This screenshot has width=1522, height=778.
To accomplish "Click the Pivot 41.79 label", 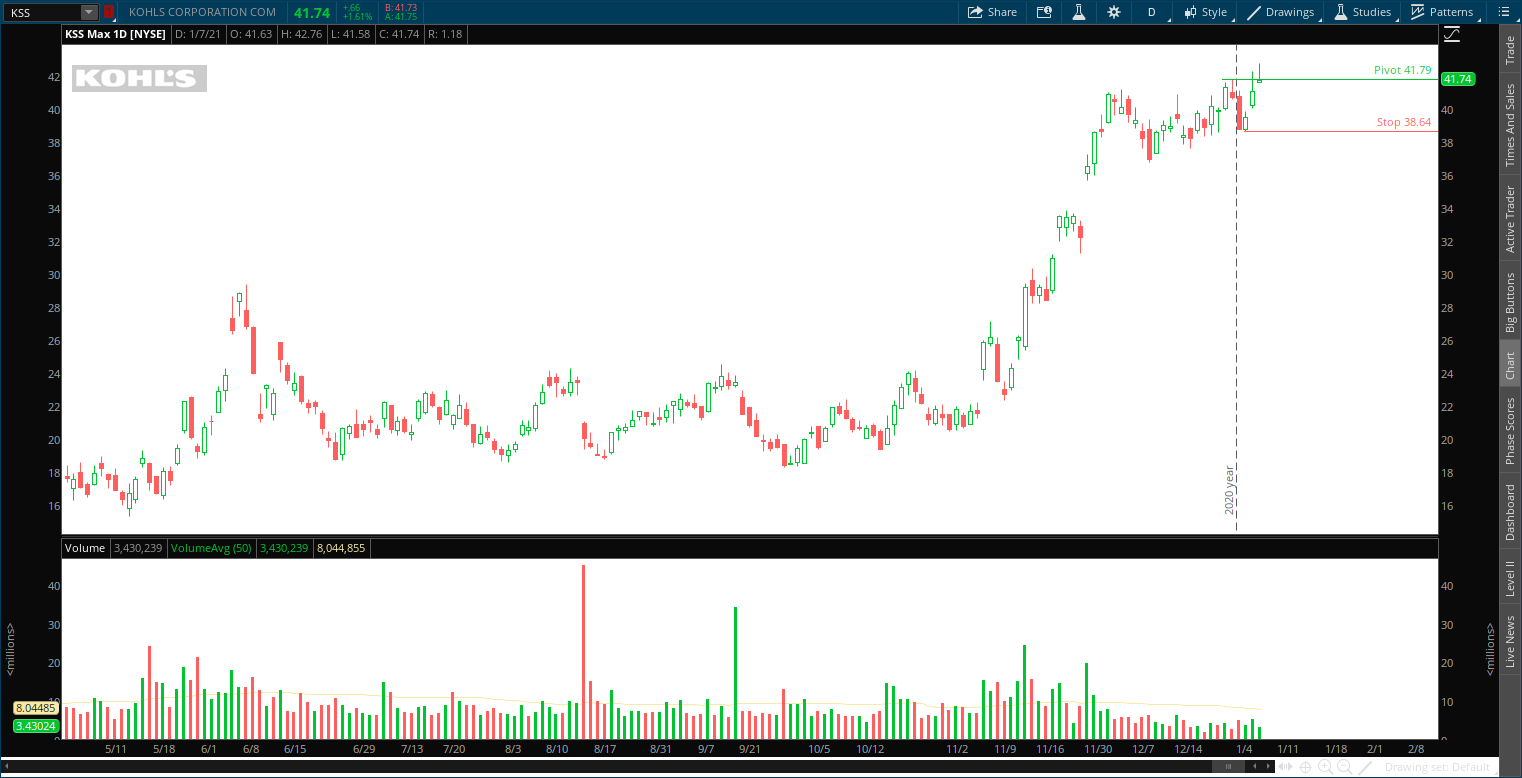I will 1402,70.
